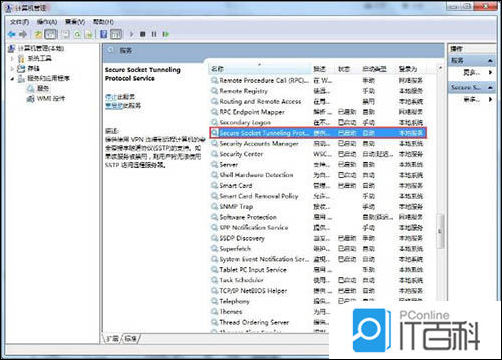Expand the 系统工具 tree node arrow
This screenshot has height=360, width=502.
[x=12, y=59]
